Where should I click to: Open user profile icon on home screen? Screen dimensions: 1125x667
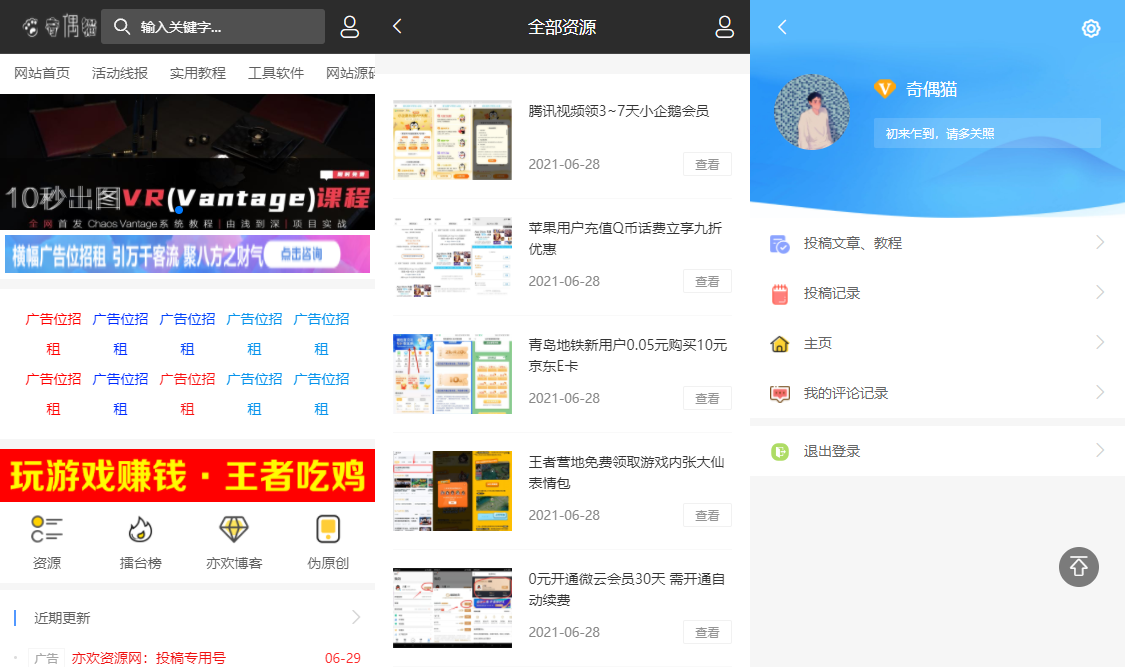pyautogui.click(x=349, y=27)
